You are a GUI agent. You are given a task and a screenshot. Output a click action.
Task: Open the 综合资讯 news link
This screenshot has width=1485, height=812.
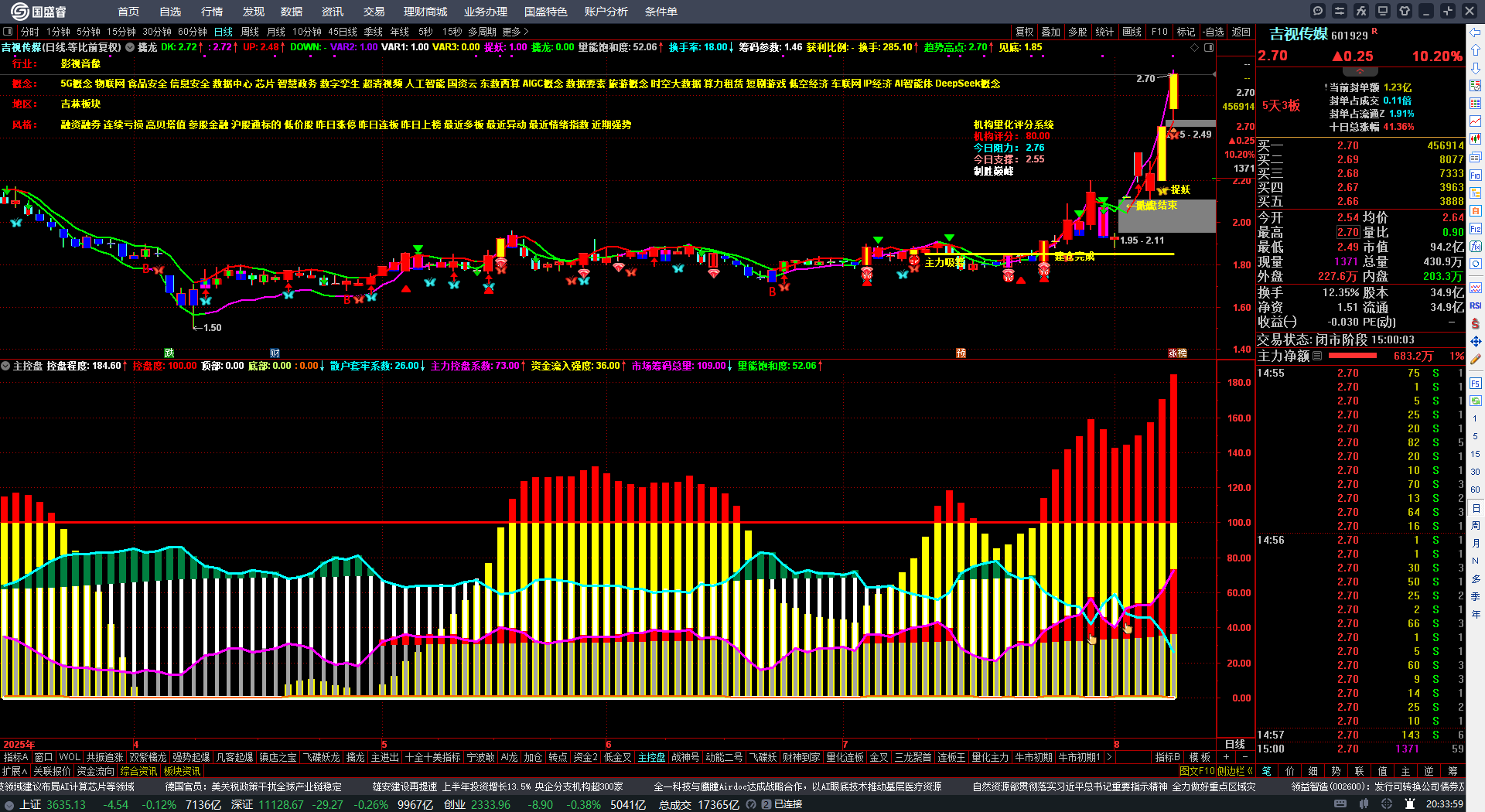click(138, 771)
